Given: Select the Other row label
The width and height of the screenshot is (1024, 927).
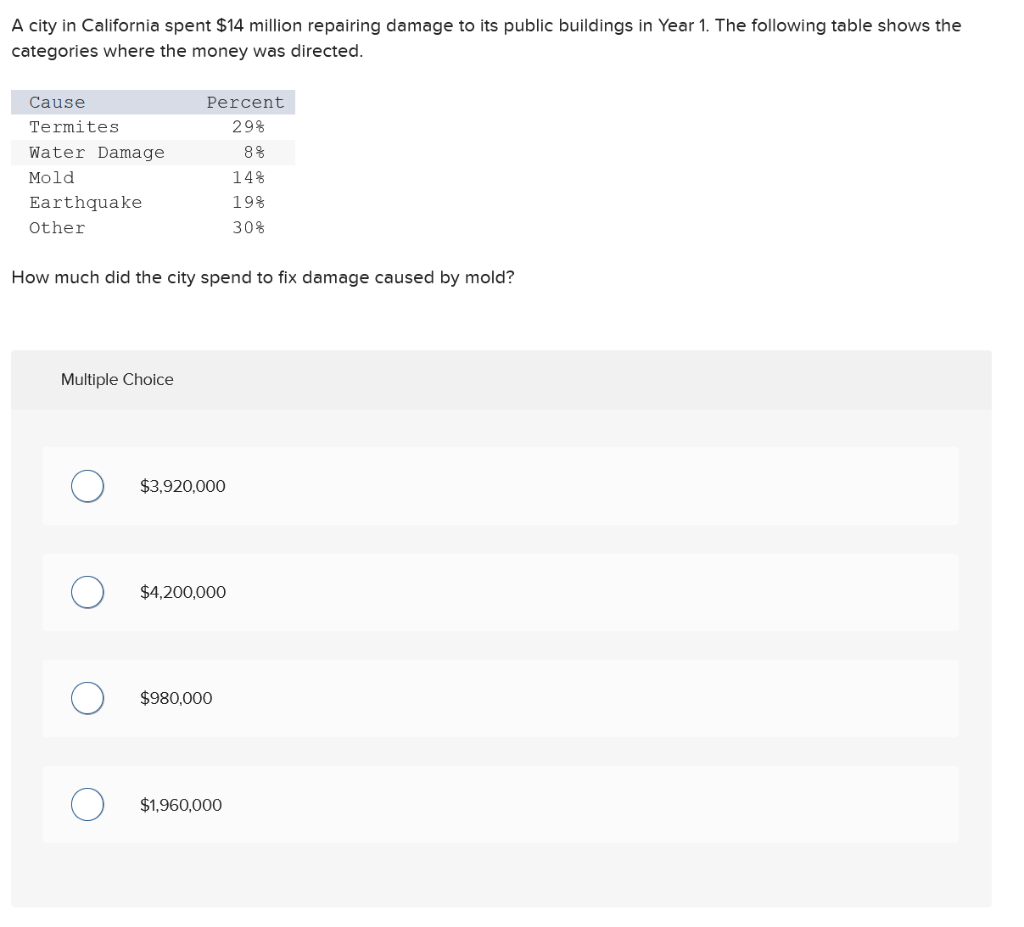Looking at the screenshot, I should click(x=57, y=228).
